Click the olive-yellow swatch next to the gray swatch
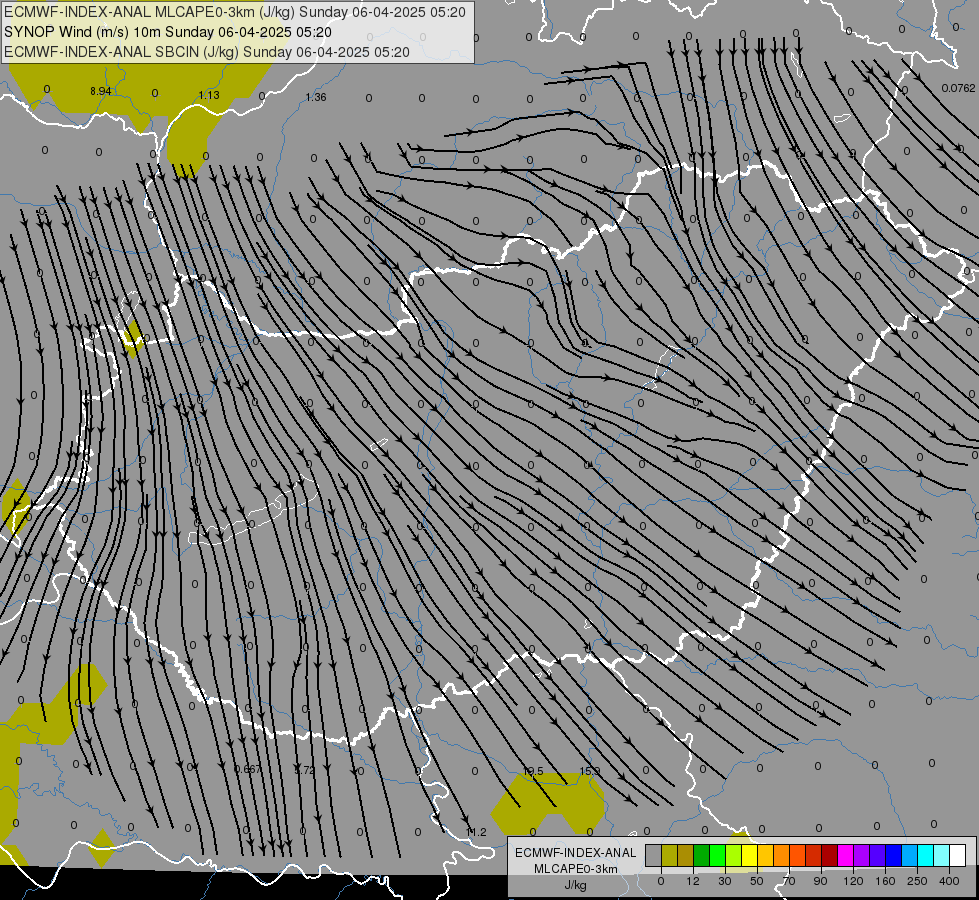Image resolution: width=979 pixels, height=900 pixels. [x=669, y=855]
